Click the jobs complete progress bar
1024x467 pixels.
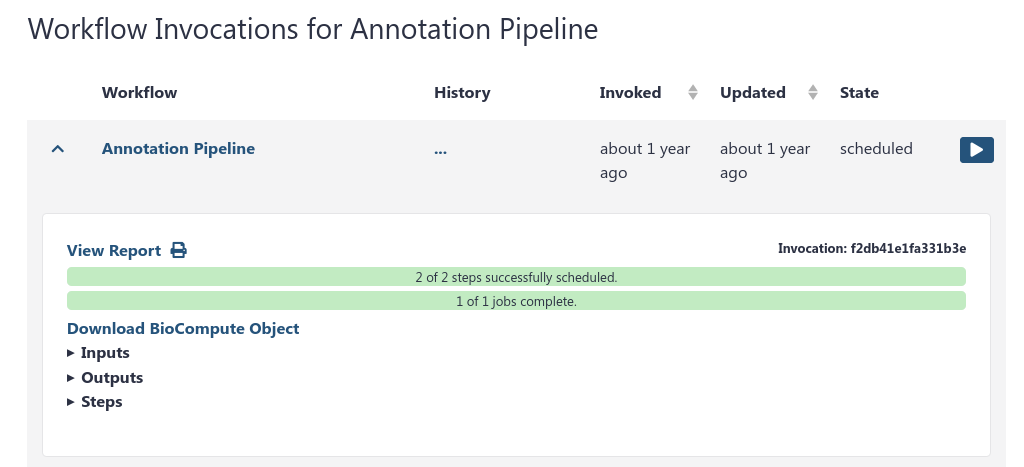pos(516,301)
